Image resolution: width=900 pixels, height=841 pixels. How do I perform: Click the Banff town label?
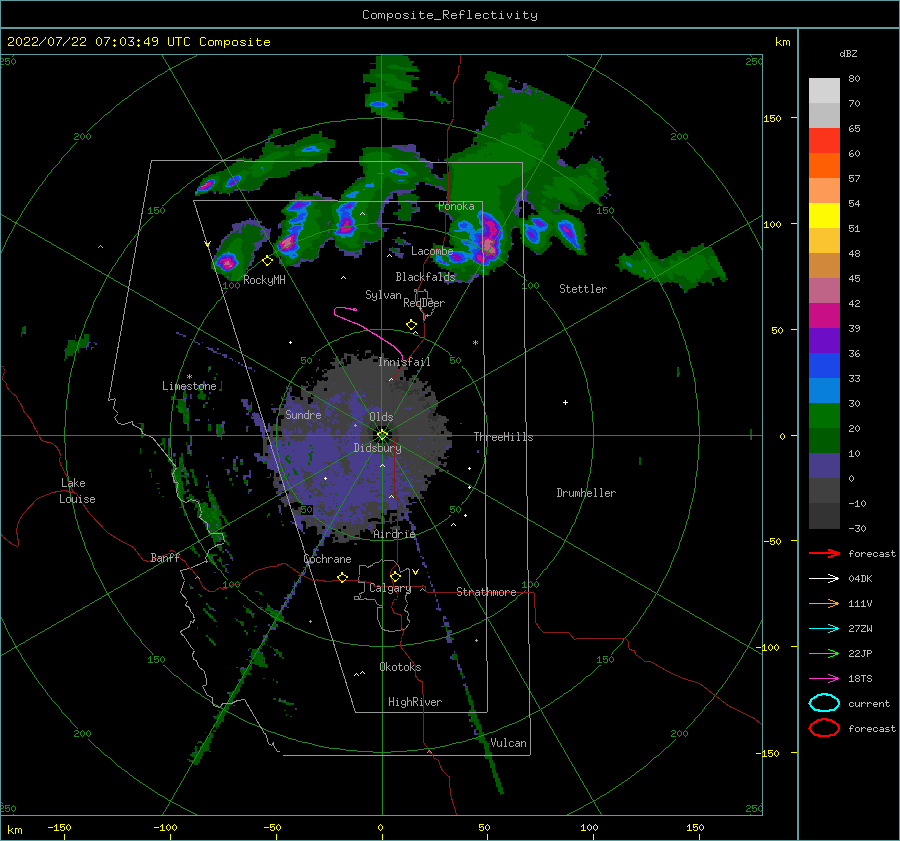[165, 557]
